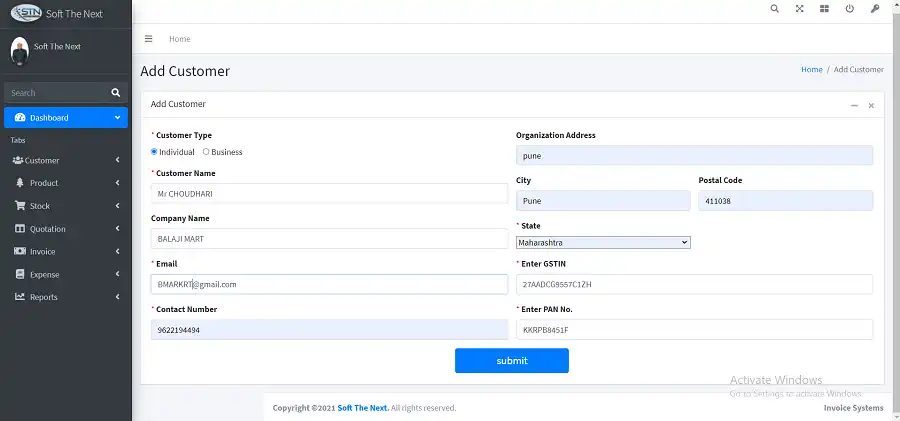Open the apps grid icon in header
Viewport: 900px width, 421px height.
click(824, 9)
